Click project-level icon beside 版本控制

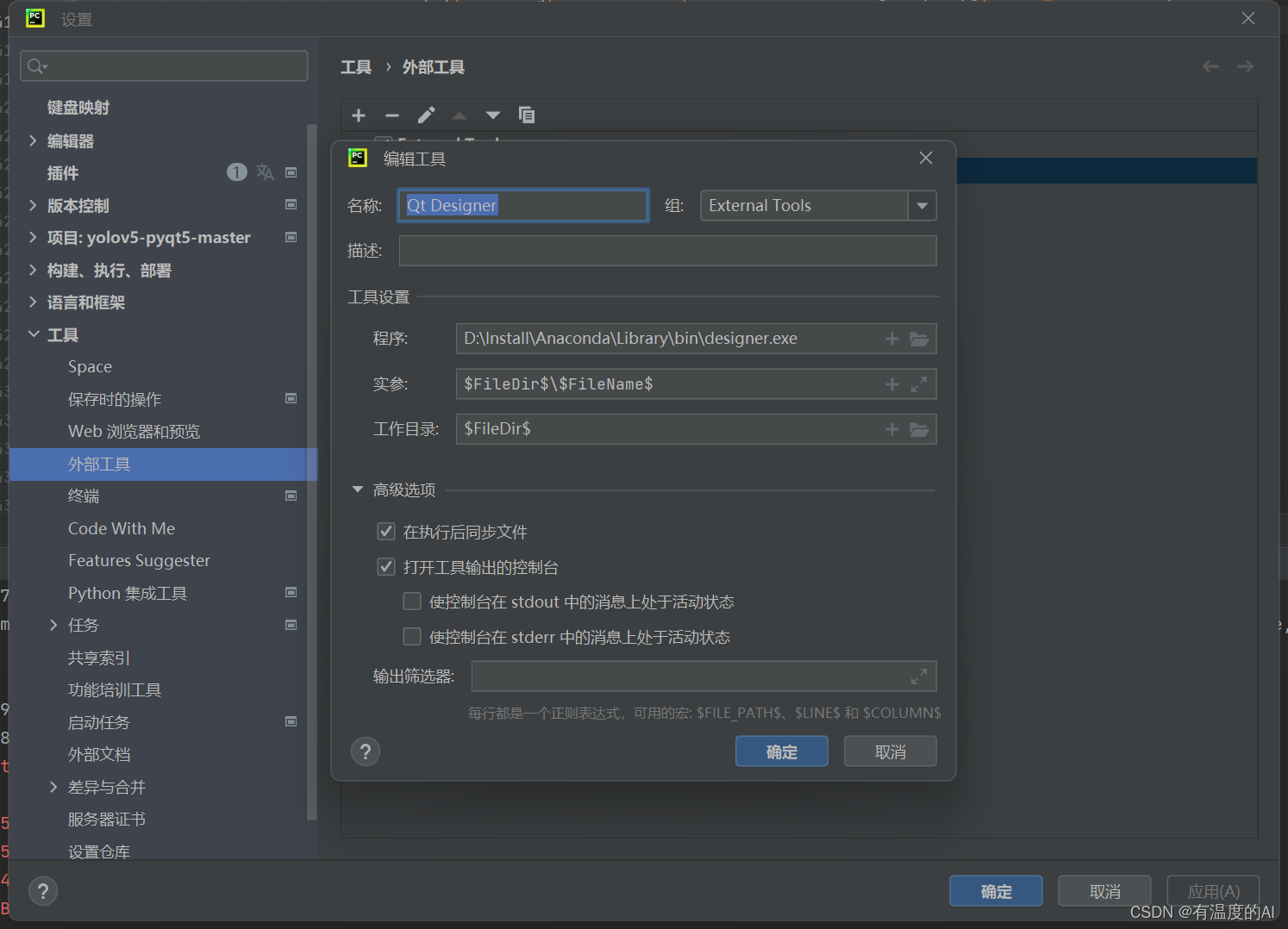point(291,205)
